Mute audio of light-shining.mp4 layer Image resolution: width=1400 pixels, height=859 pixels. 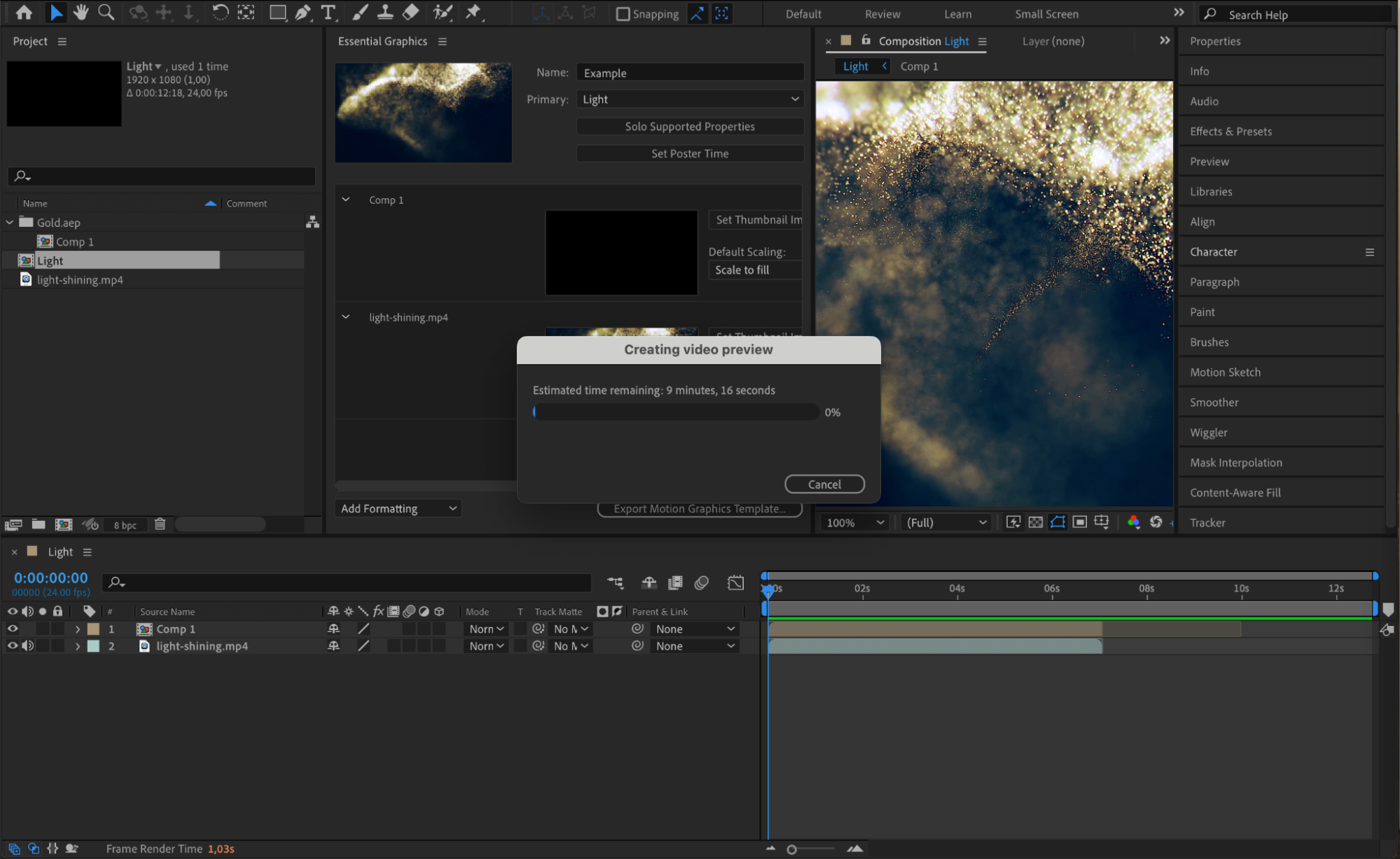tap(28, 646)
